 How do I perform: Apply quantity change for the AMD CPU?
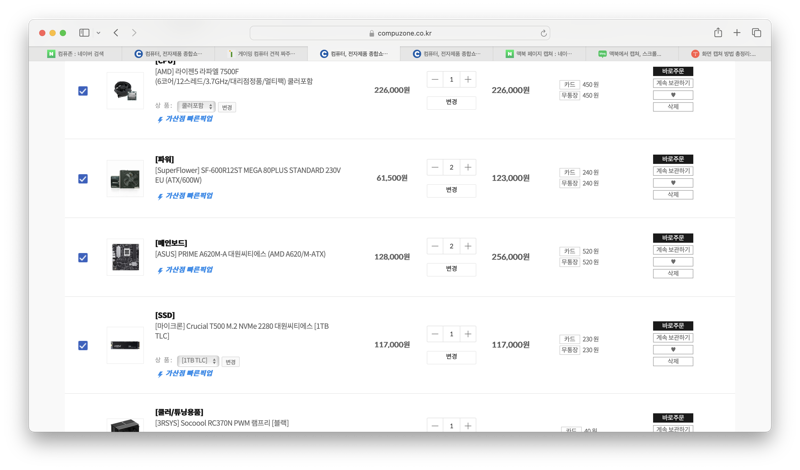pyautogui.click(x=452, y=102)
